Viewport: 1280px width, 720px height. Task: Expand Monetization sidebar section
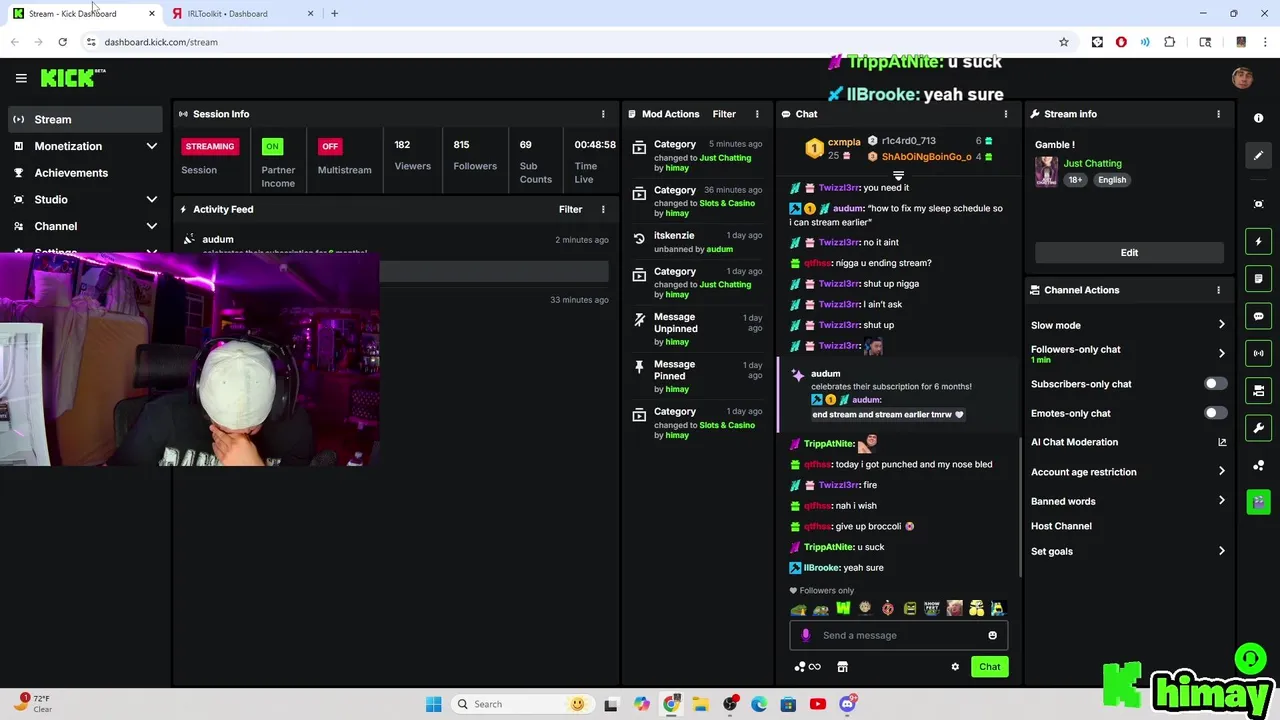coord(152,146)
